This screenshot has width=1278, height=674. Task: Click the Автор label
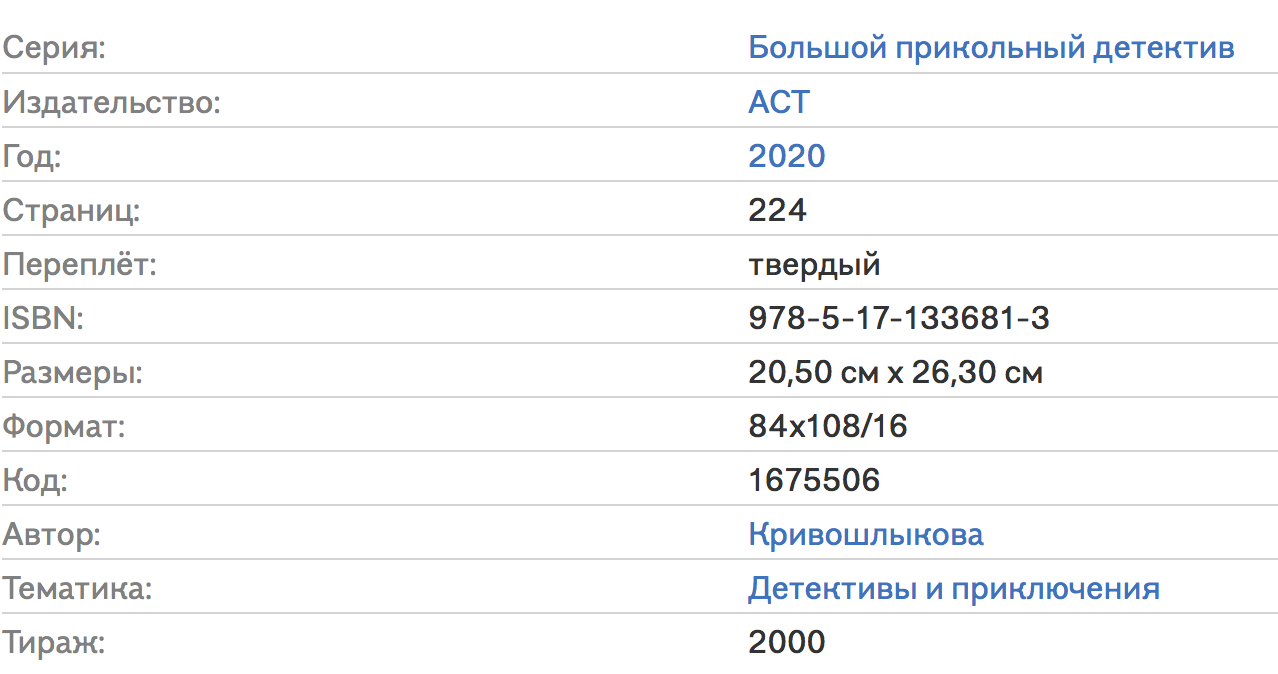[x=52, y=535]
